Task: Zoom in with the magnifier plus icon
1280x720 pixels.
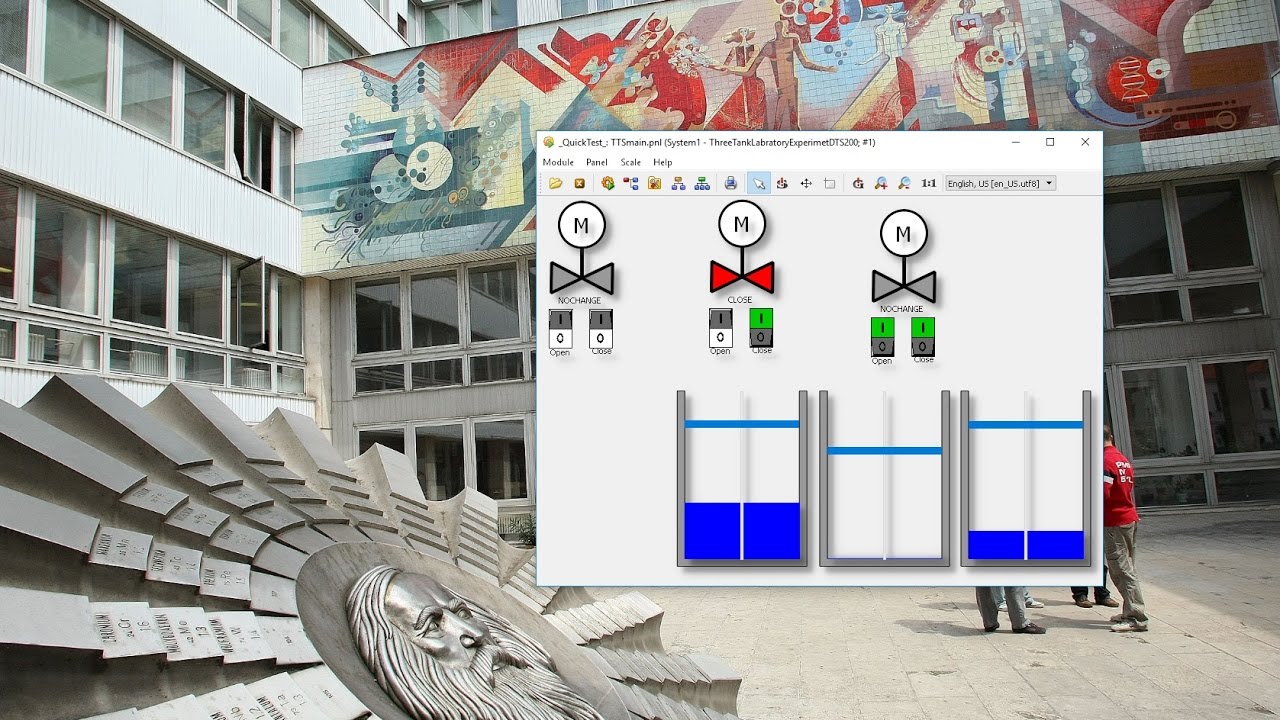Action: [x=881, y=183]
